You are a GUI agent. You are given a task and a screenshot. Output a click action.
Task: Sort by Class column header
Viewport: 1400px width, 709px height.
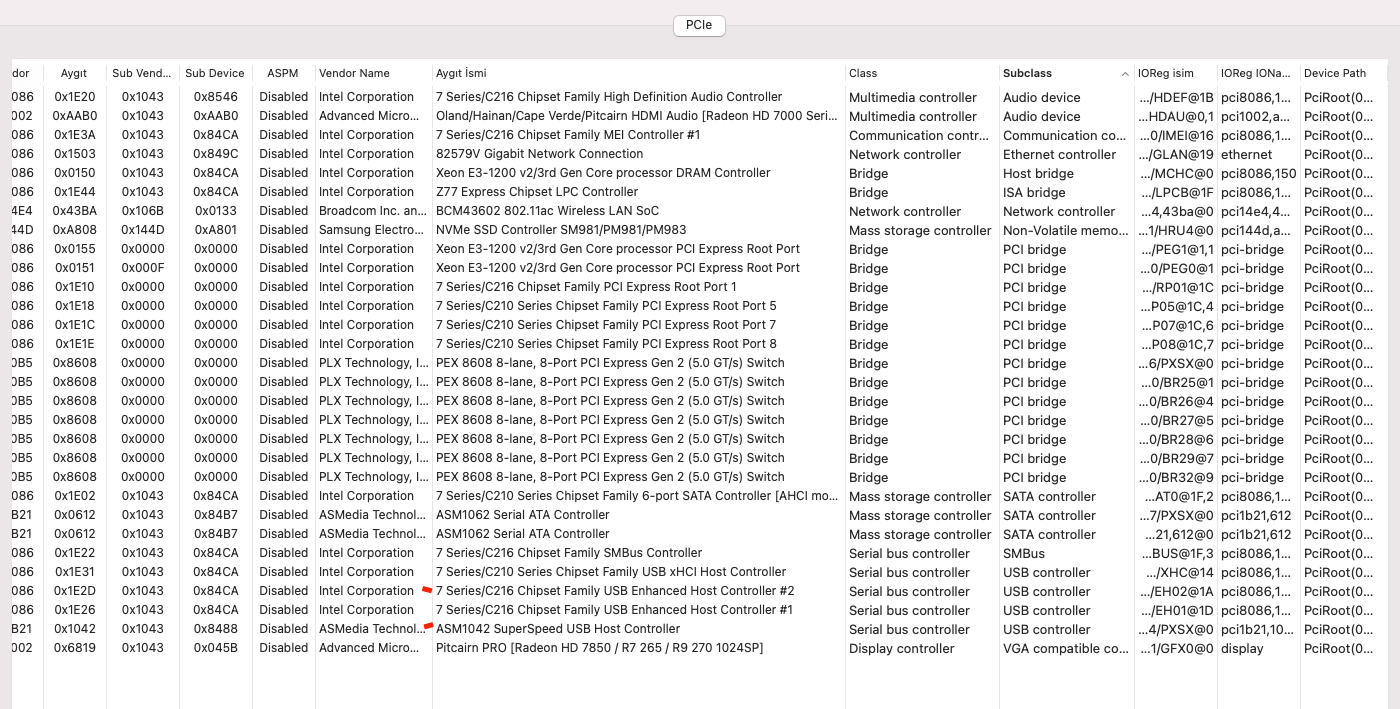pyautogui.click(x=863, y=73)
